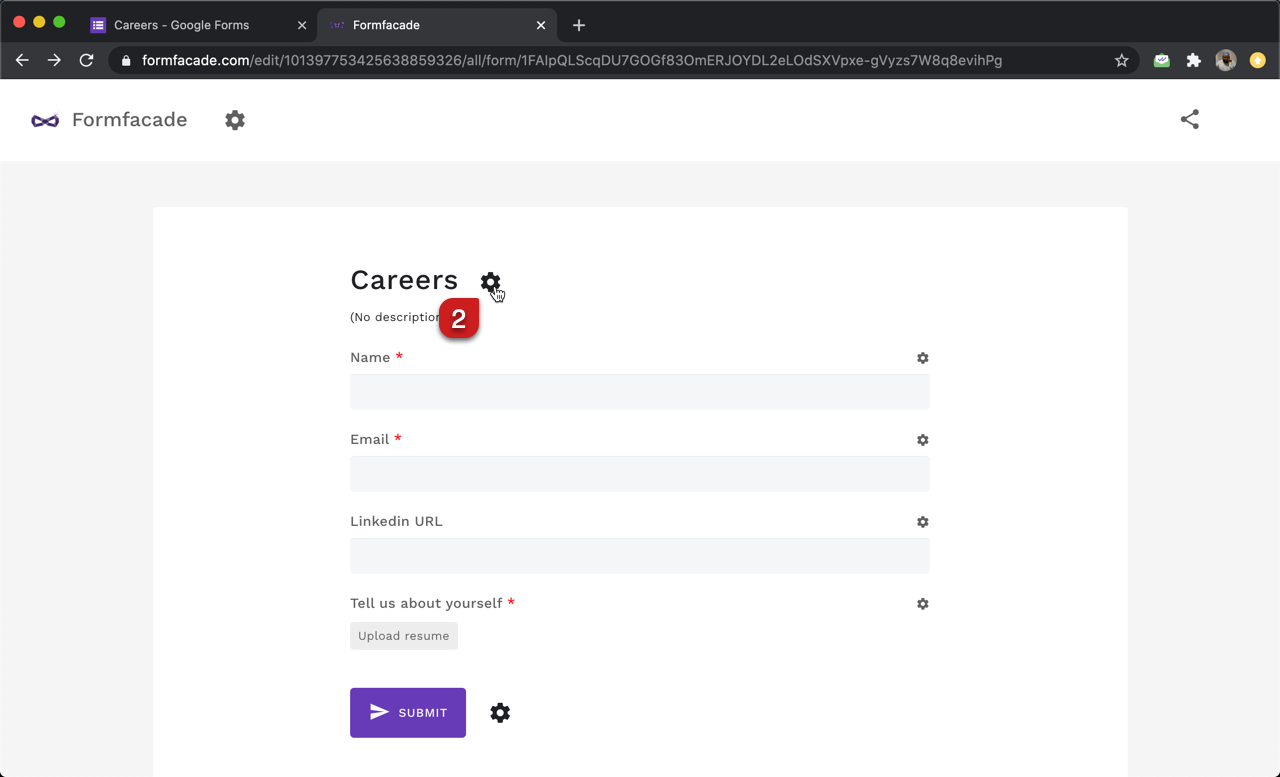The width and height of the screenshot is (1280, 777).
Task: Open Formfacade header settings gear
Action: click(235, 120)
